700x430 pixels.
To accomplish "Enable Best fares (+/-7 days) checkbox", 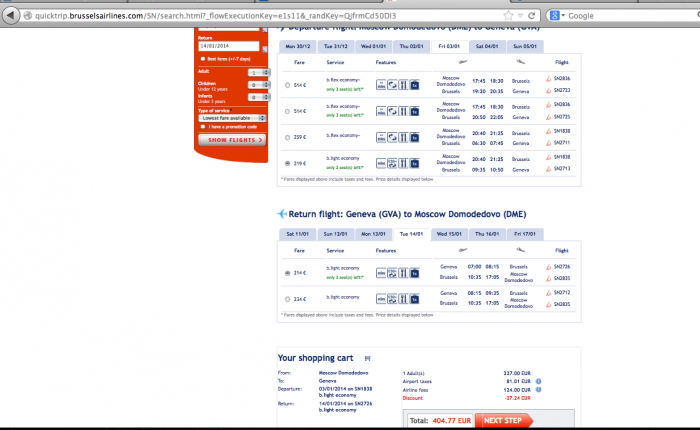I will (203, 59).
